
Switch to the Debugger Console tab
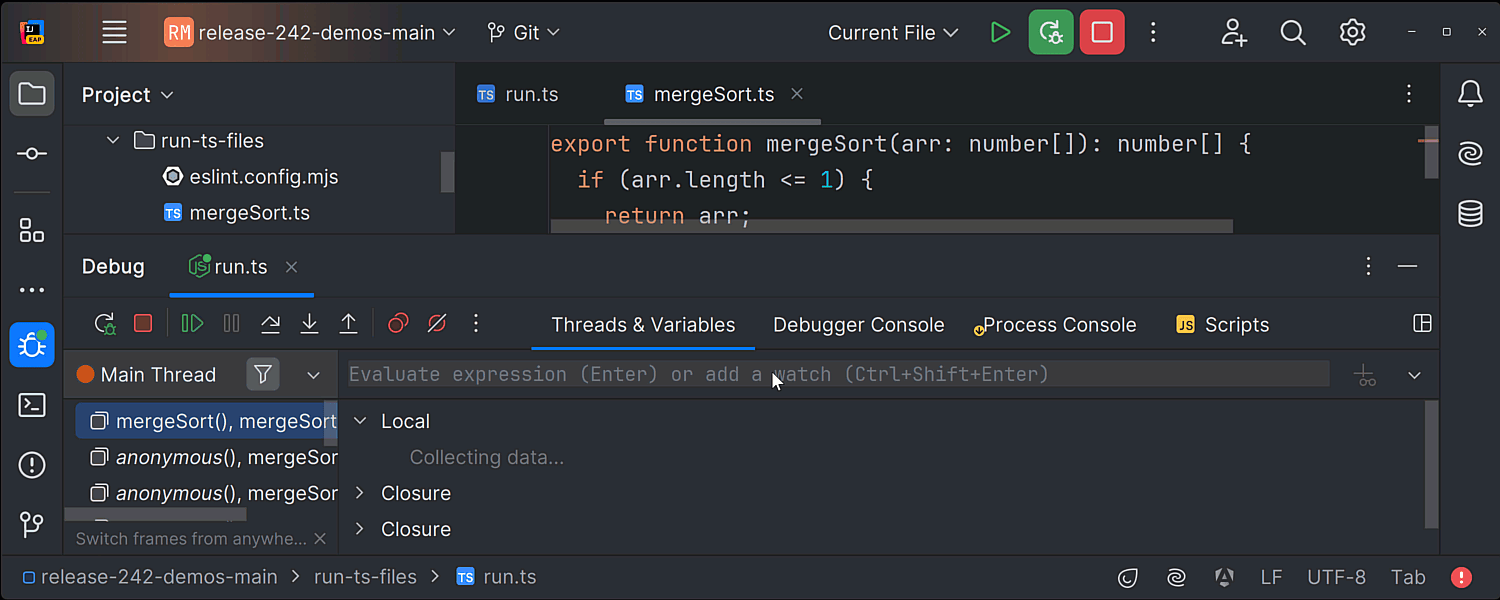coord(858,325)
